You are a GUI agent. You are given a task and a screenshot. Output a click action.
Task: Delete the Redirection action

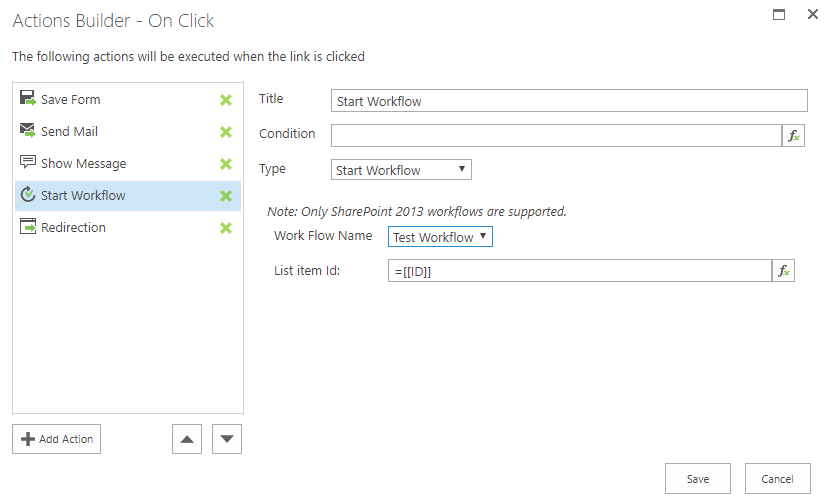tap(226, 228)
